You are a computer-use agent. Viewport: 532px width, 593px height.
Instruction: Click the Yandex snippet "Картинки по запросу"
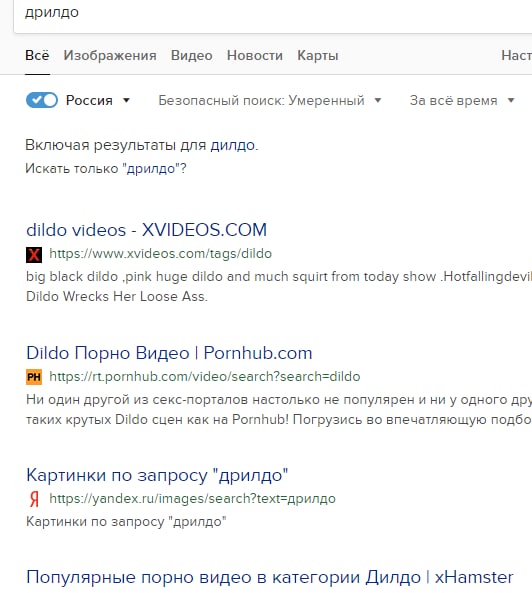tap(126, 522)
